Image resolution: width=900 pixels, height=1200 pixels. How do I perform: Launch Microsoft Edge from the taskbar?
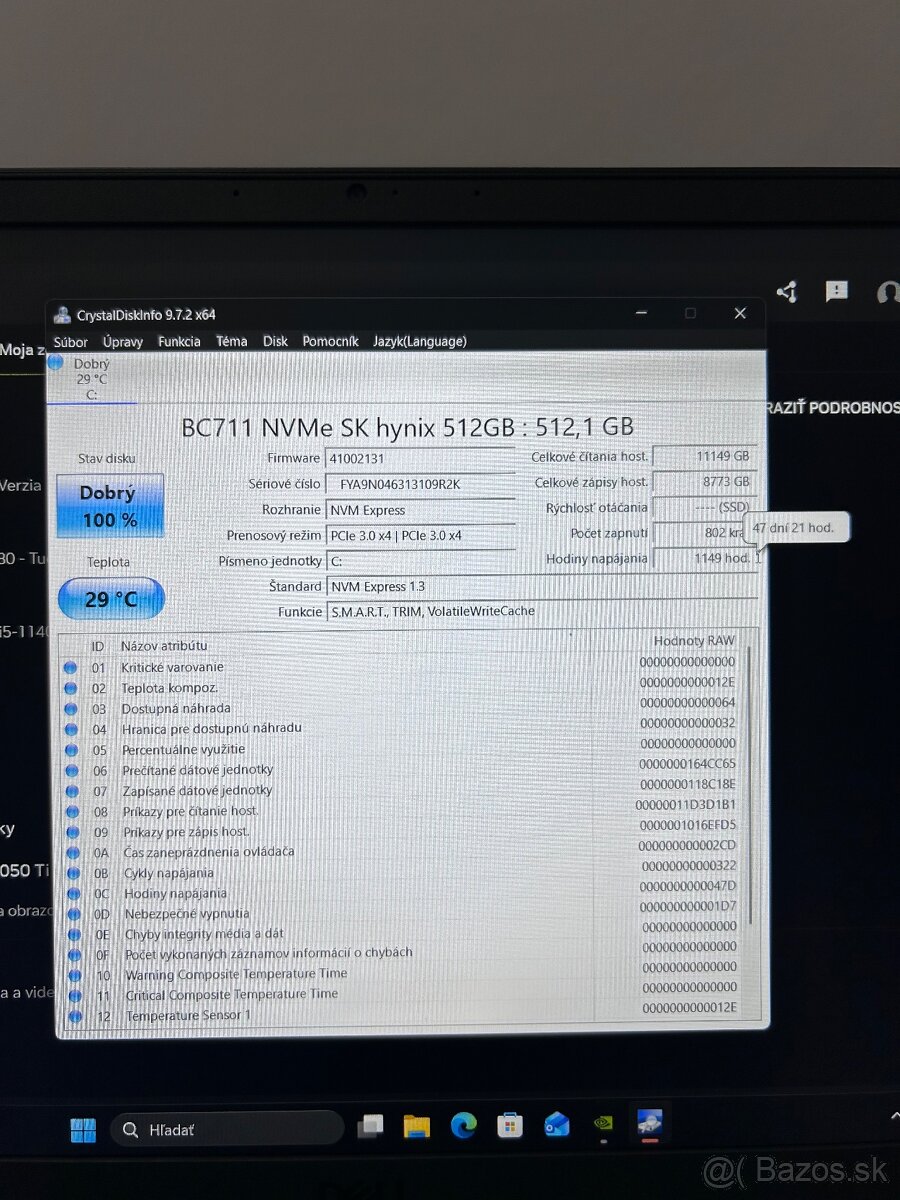(462, 1124)
